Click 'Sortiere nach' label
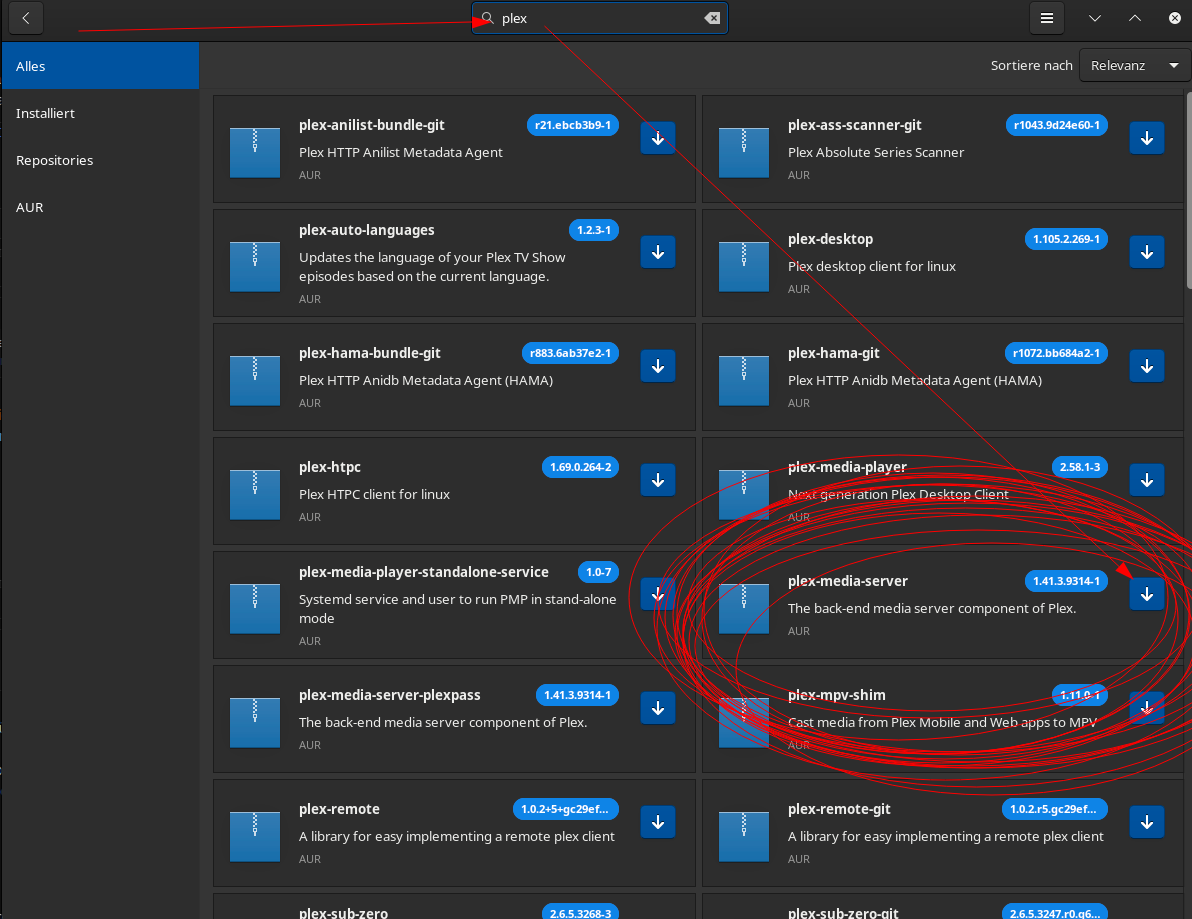This screenshot has width=1192, height=919. (1031, 65)
